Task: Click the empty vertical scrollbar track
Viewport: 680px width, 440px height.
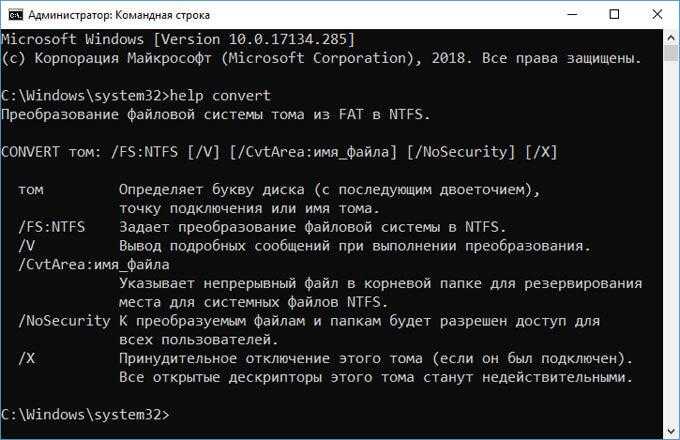Action: tap(671, 242)
